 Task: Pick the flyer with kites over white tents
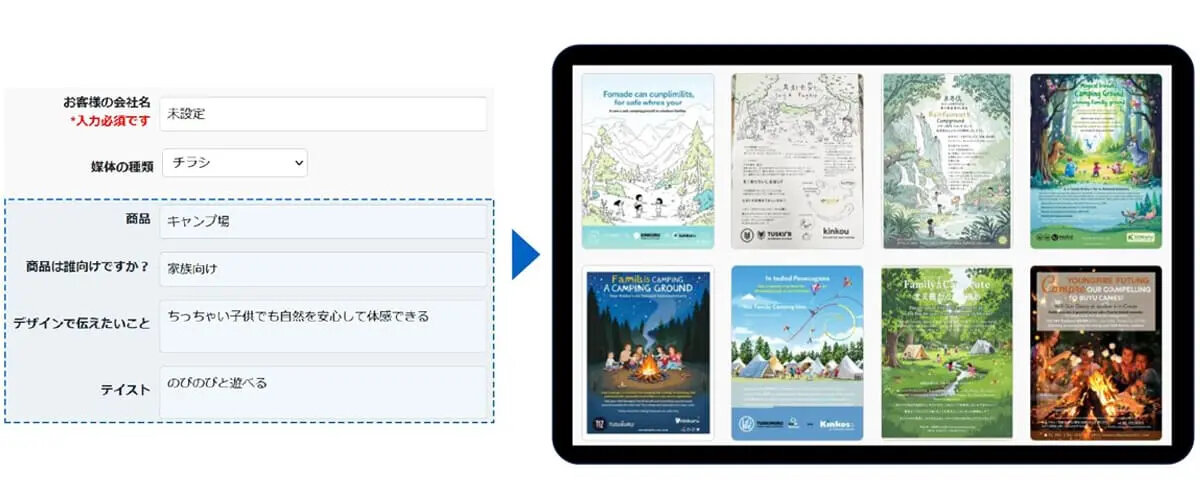pos(797,352)
